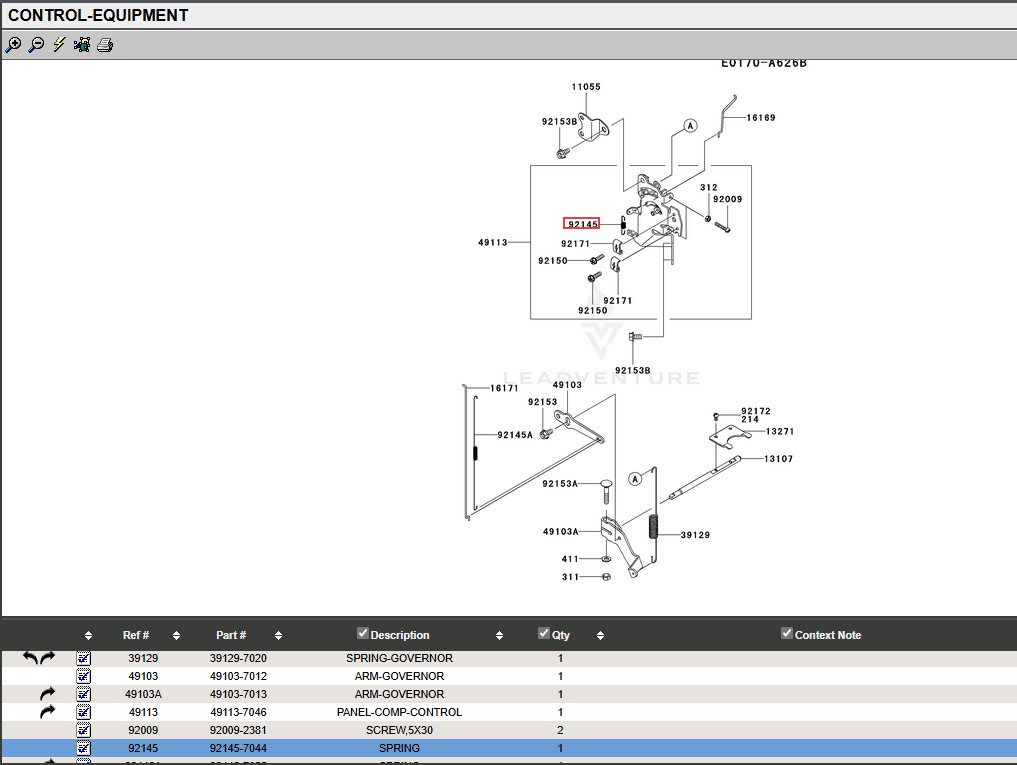1017x765 pixels.
Task: Click the sort arrows right of Description header
Action: coord(499,636)
